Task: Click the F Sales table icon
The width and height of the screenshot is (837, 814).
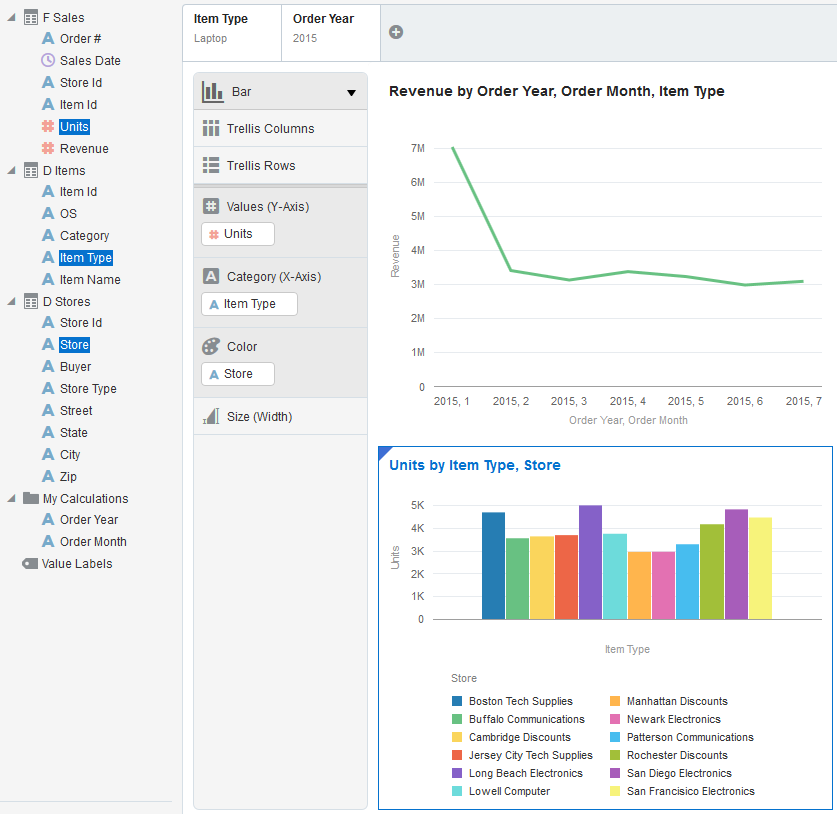Action: point(31,18)
